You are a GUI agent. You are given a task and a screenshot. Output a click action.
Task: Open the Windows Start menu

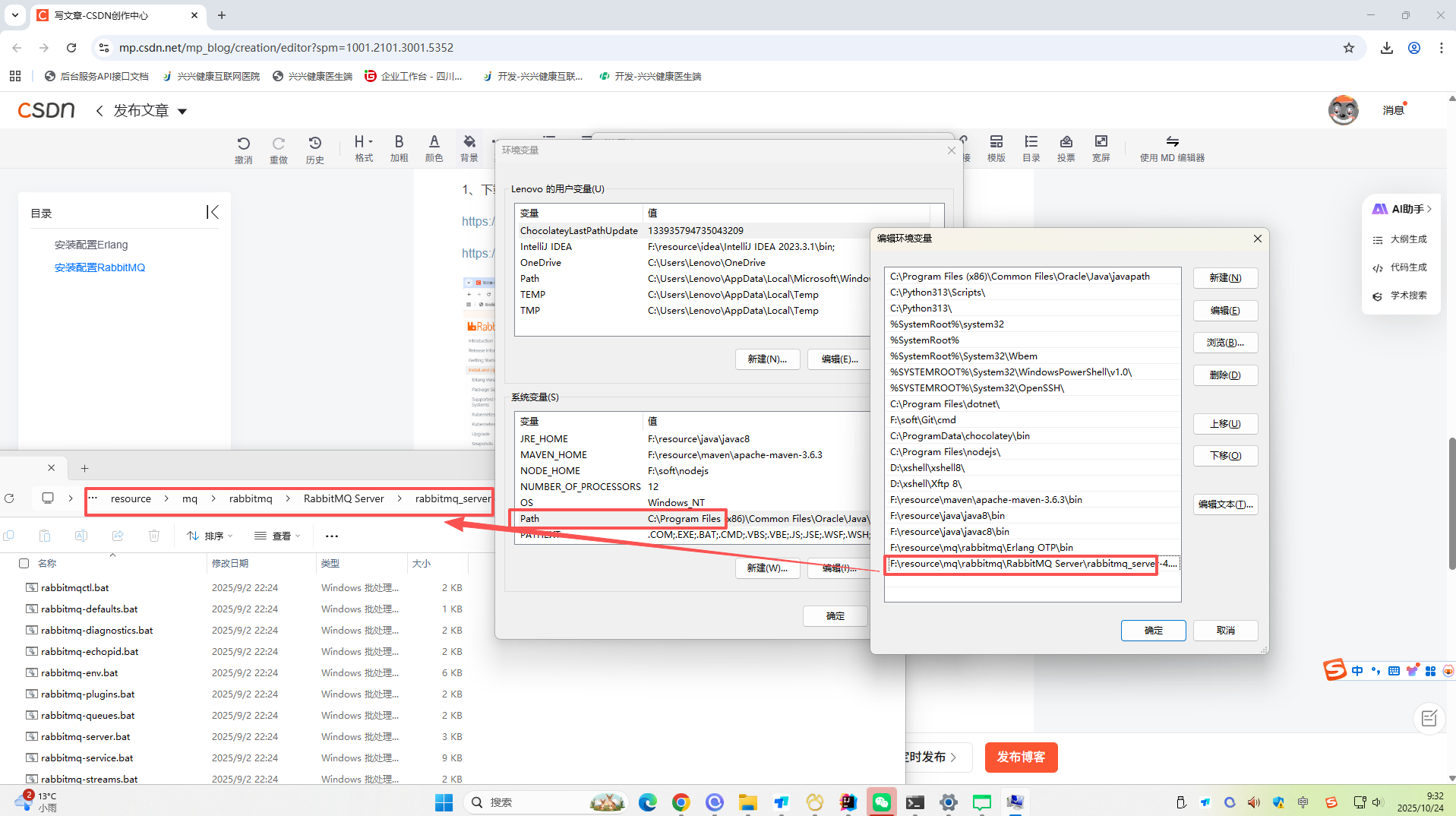pyautogui.click(x=444, y=802)
